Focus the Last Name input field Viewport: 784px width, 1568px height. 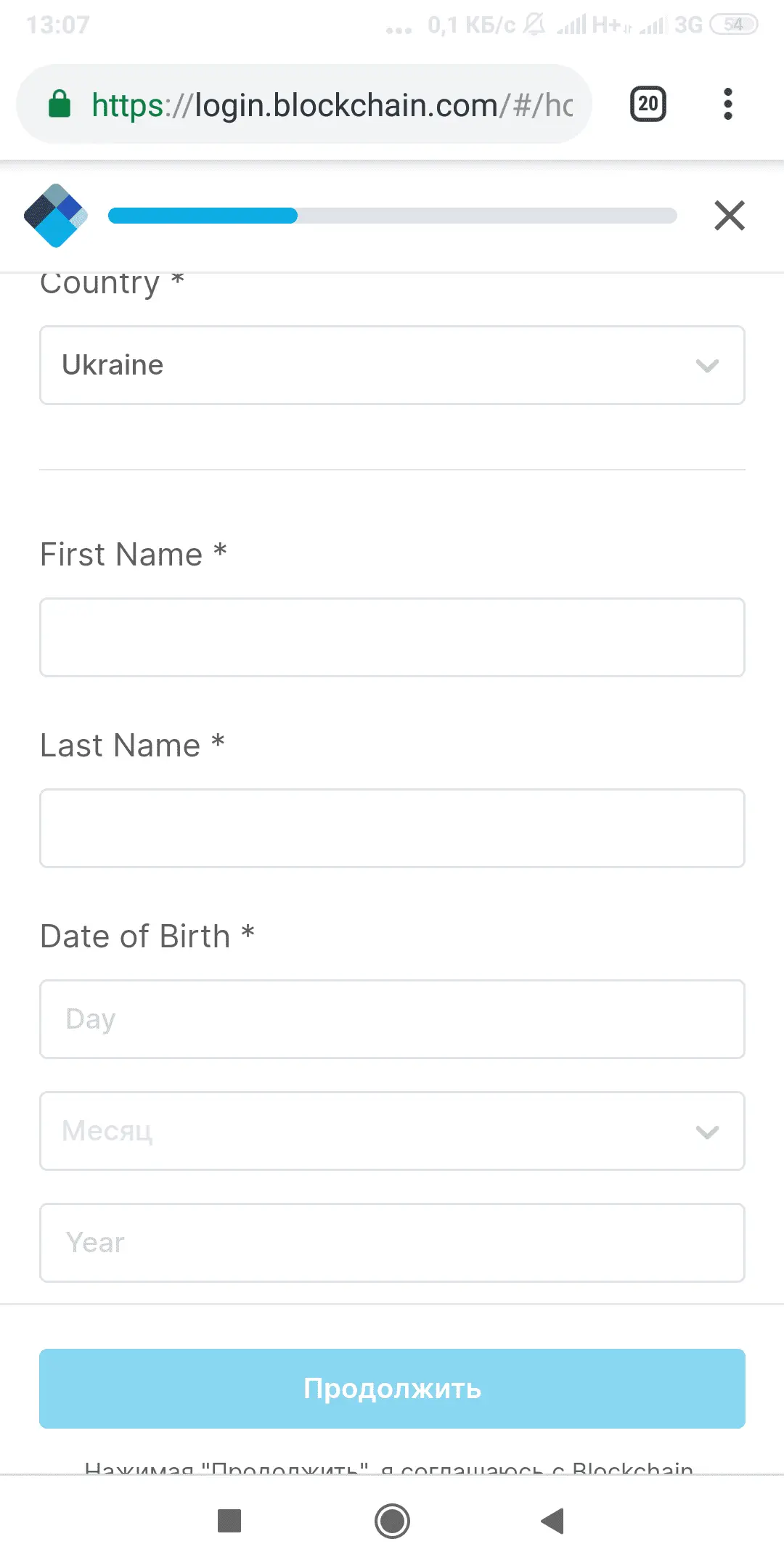click(392, 828)
